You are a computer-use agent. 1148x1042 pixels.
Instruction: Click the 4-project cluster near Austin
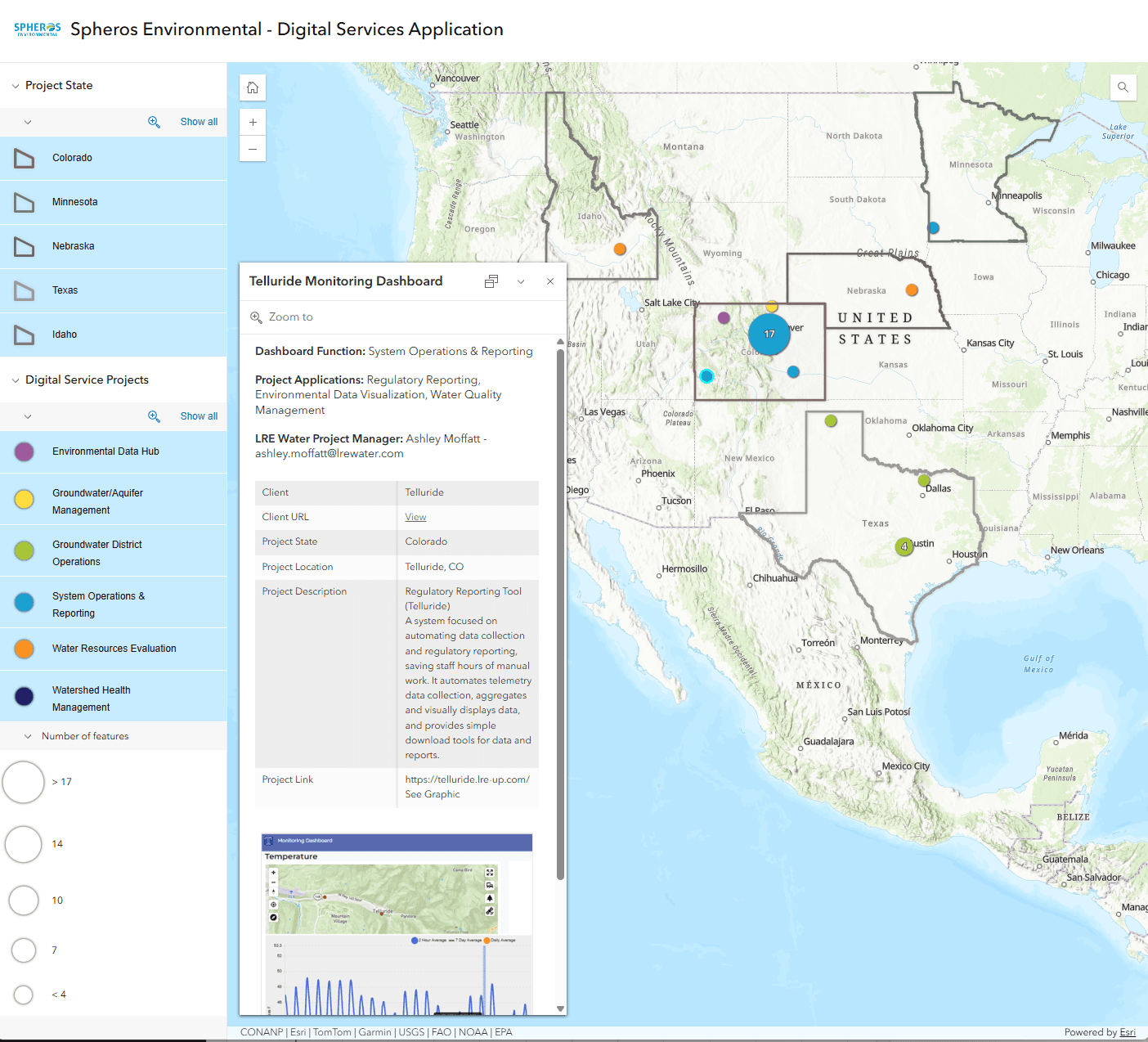pos(904,546)
